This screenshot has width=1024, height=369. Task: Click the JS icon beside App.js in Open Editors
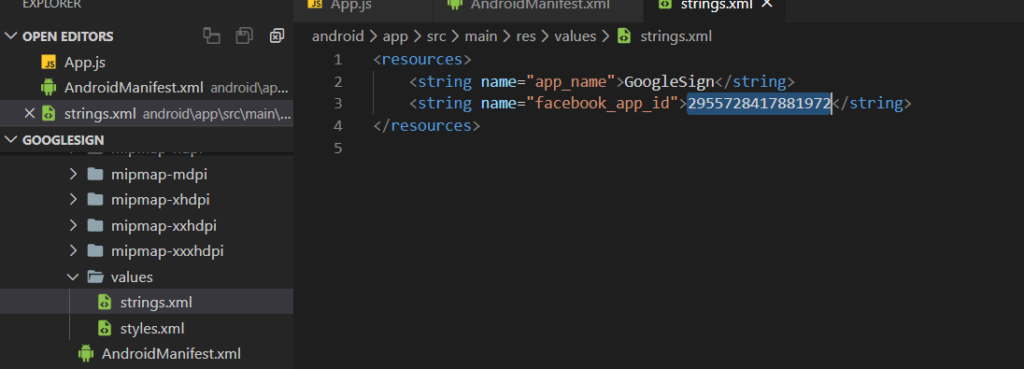(x=48, y=63)
